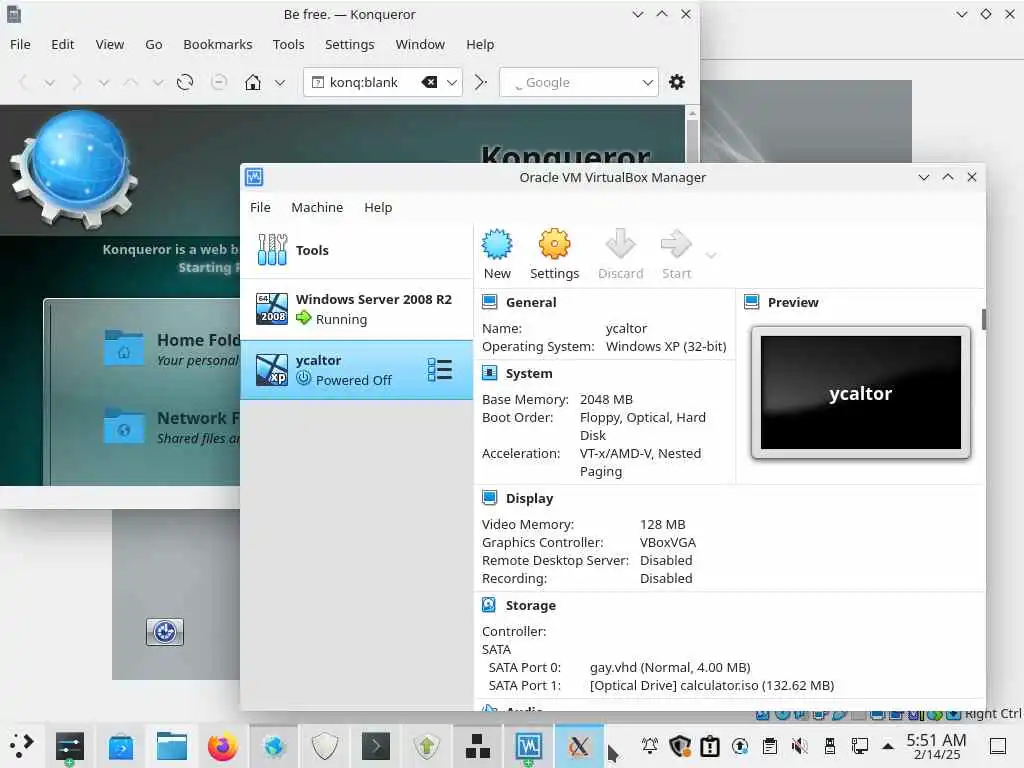Open Konqueror Settings menu
Viewport: 1024px width, 768px height.
[x=349, y=44]
